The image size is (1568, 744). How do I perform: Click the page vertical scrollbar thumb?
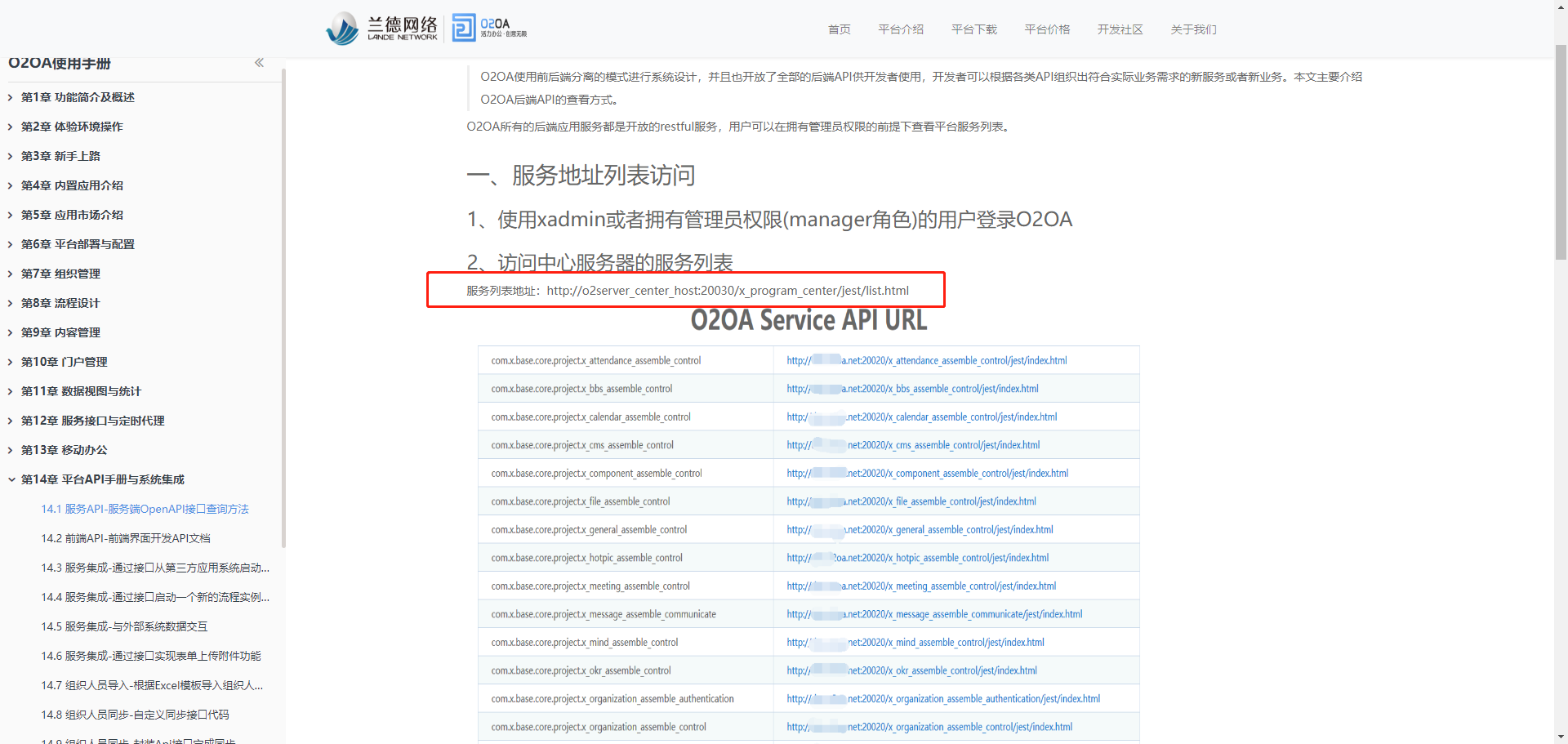(x=1561, y=151)
